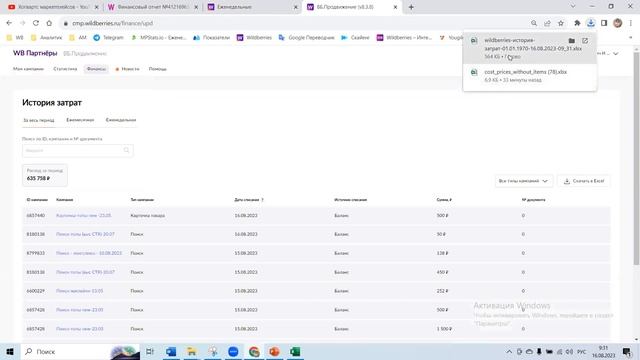640x360 pixels.
Task: Open the browser home page
Action: (49, 23)
